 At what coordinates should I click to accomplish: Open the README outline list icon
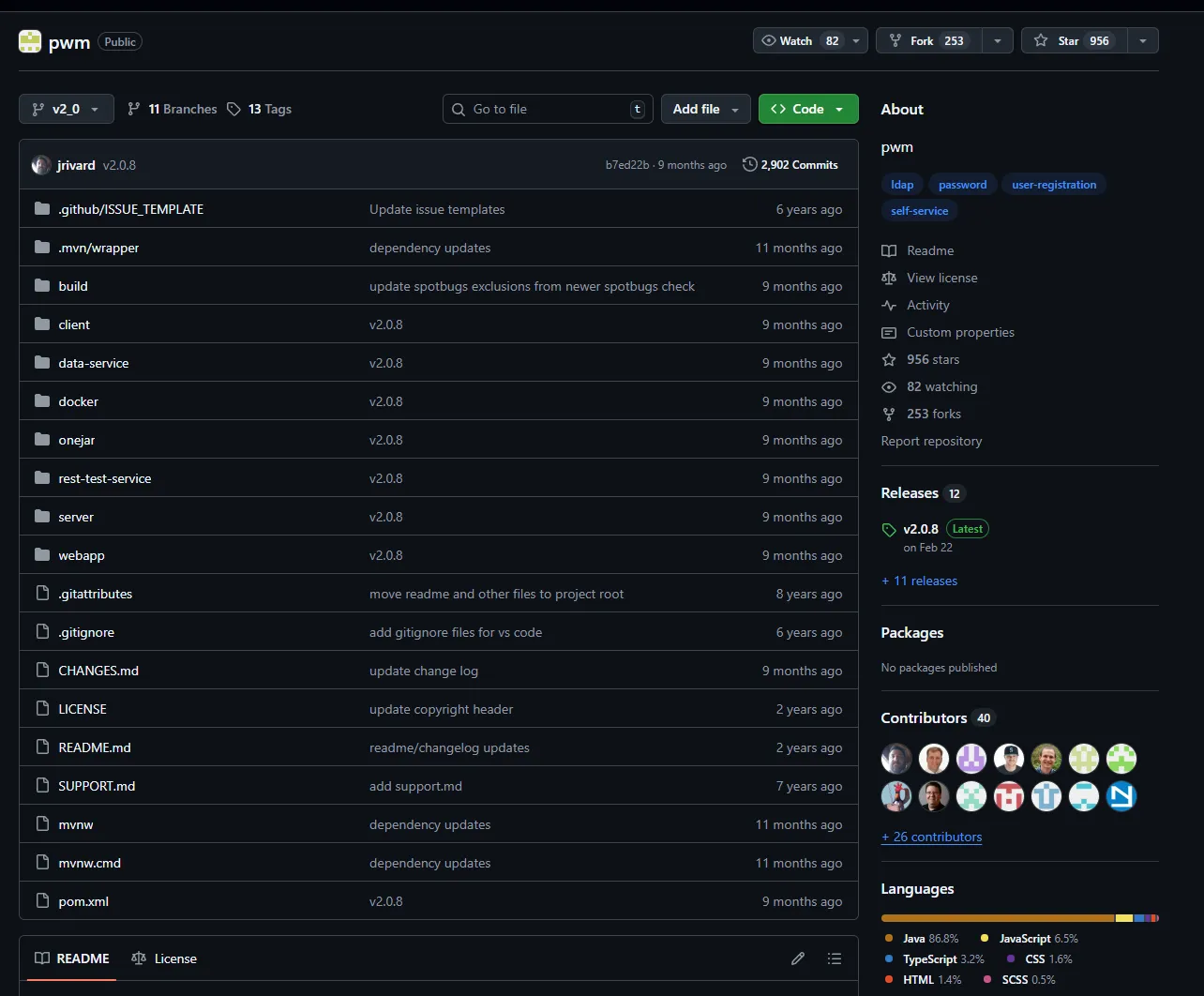[x=834, y=958]
